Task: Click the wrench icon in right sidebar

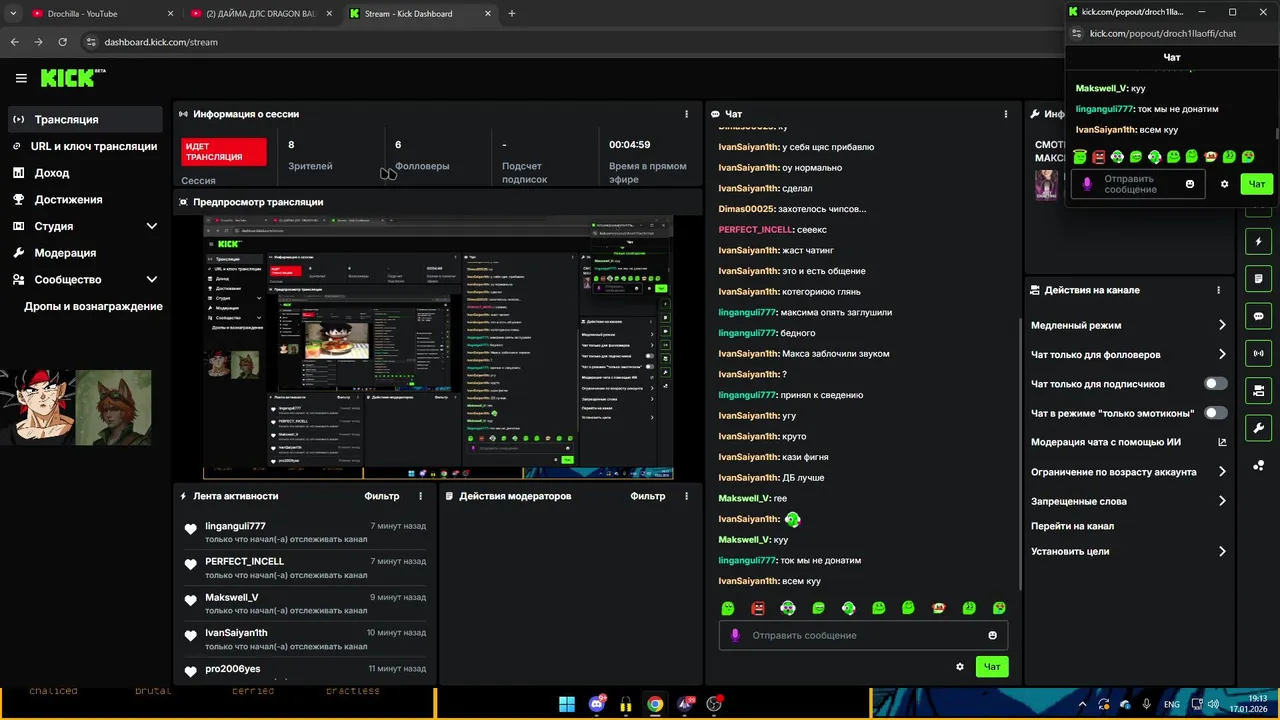Action: click(x=1258, y=428)
